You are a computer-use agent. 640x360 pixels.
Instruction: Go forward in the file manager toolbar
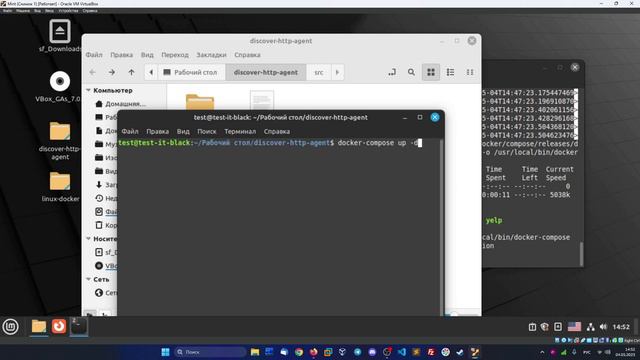112,72
